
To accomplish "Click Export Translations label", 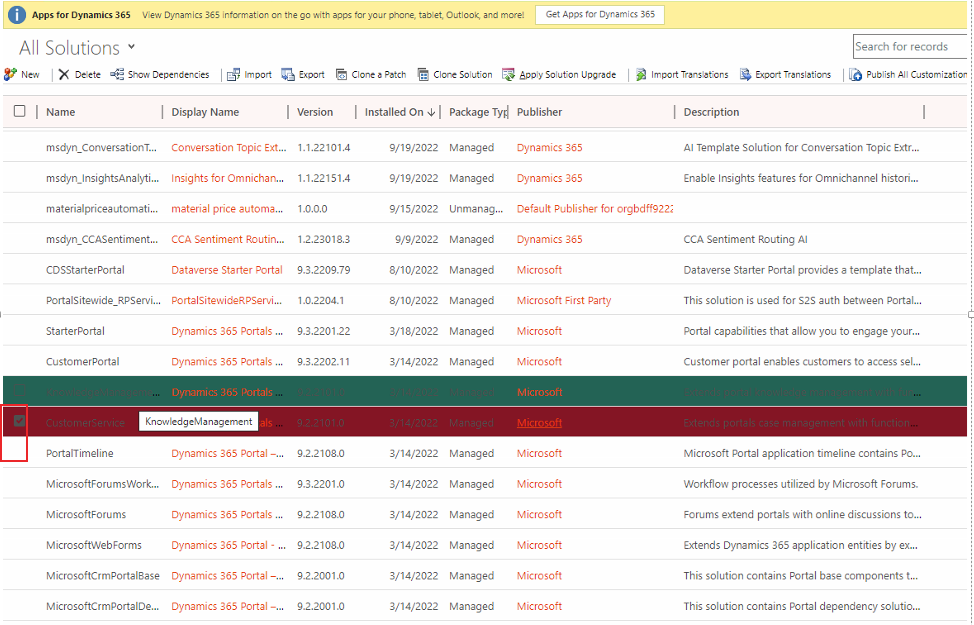I will [x=793, y=75].
